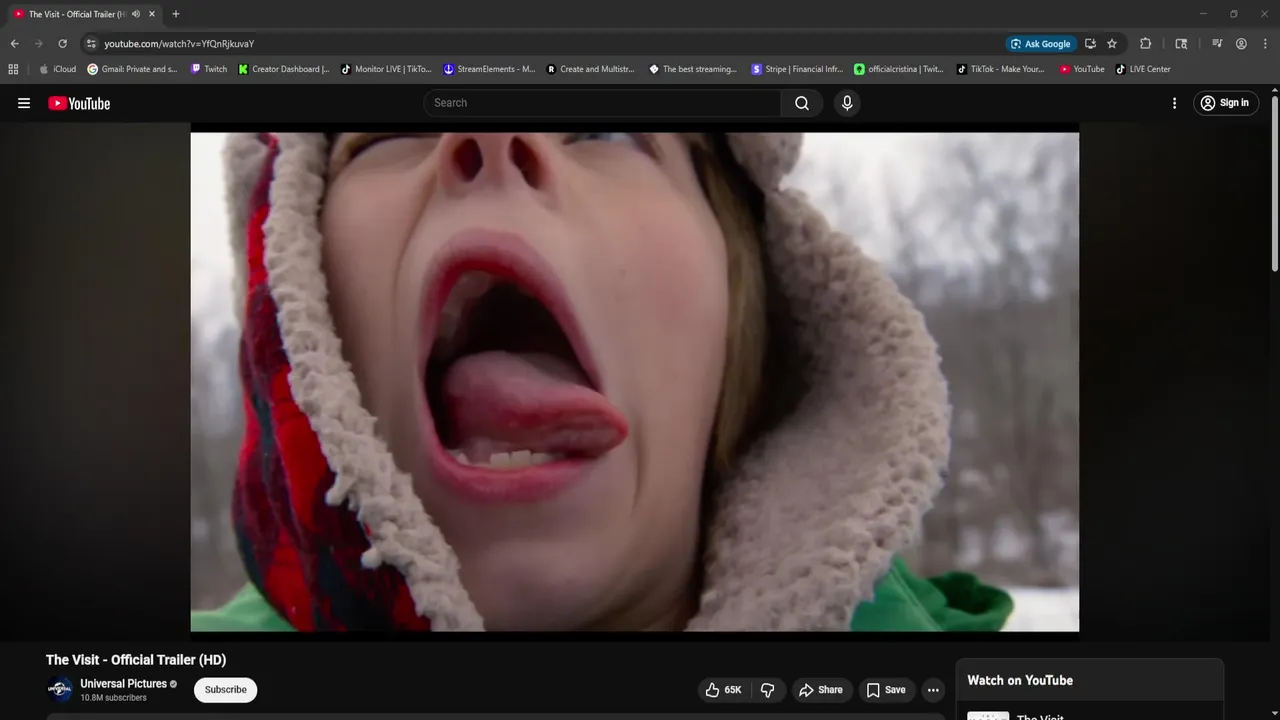Viewport: 1280px width, 720px height.
Task: Subscribe to Universal Pictures
Action: 226,690
